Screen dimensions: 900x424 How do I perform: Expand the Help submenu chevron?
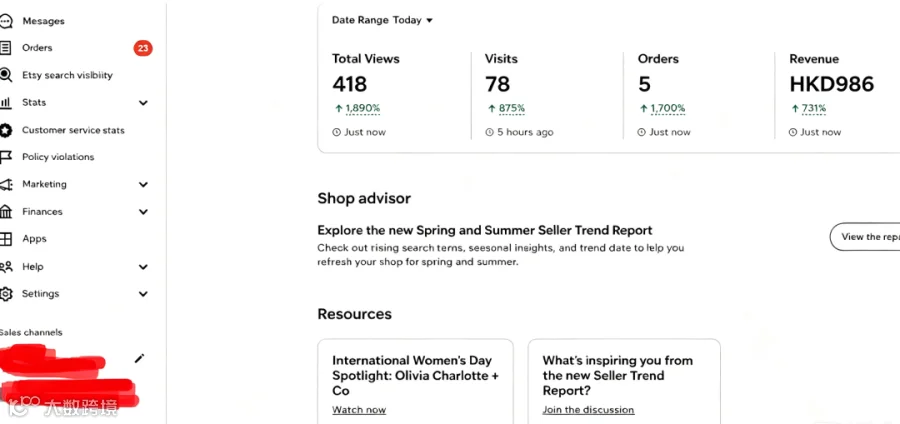pos(143,267)
